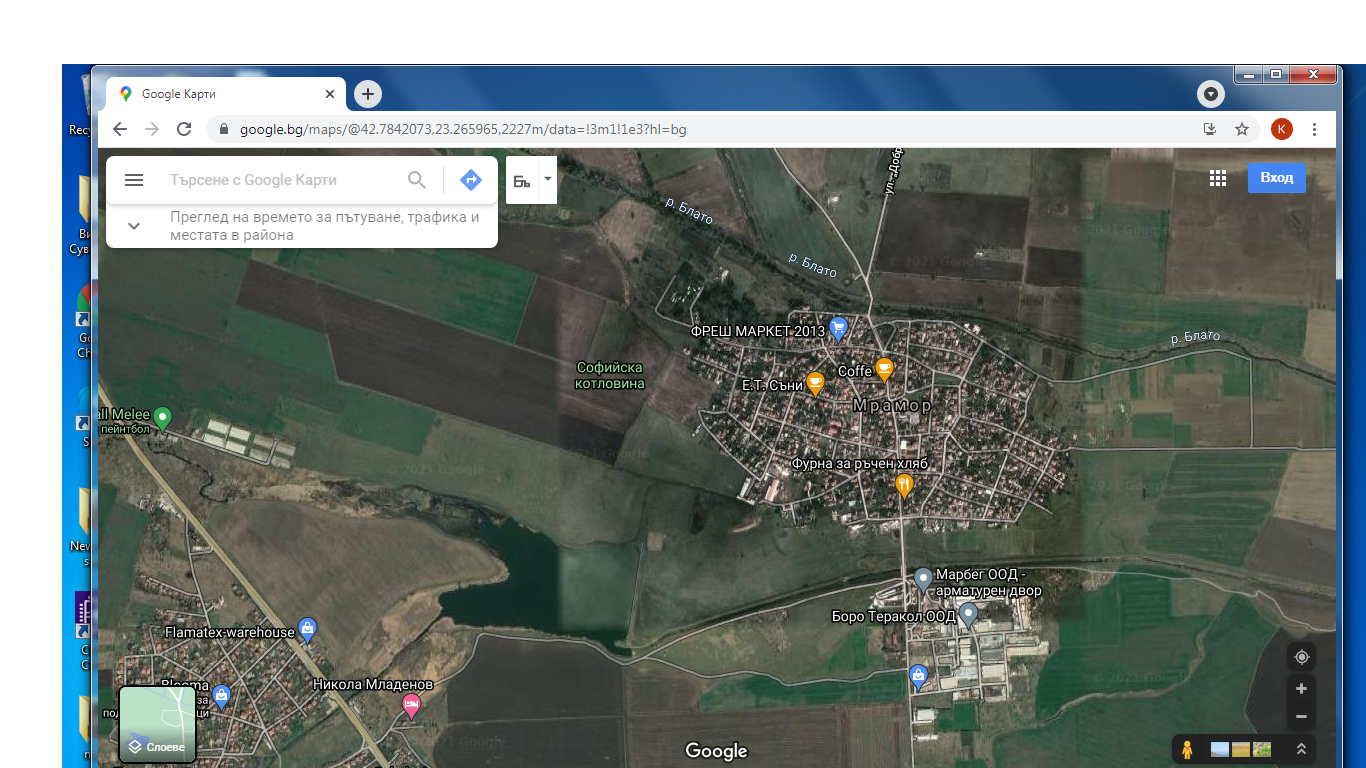Bookmark this page with the star icon
This screenshot has width=1366, height=768.
(x=1242, y=129)
